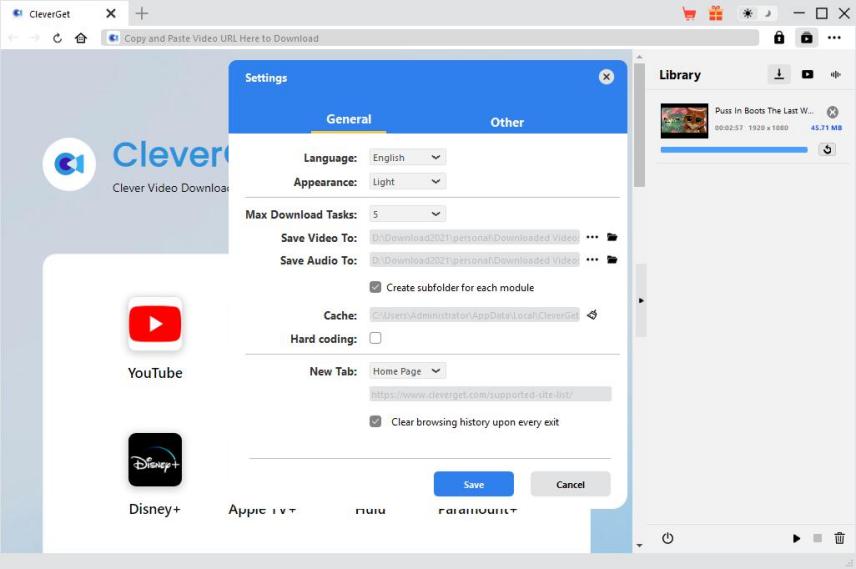Collapse the Library panel with arrow
Screen dimensions: 856x569
641,300
